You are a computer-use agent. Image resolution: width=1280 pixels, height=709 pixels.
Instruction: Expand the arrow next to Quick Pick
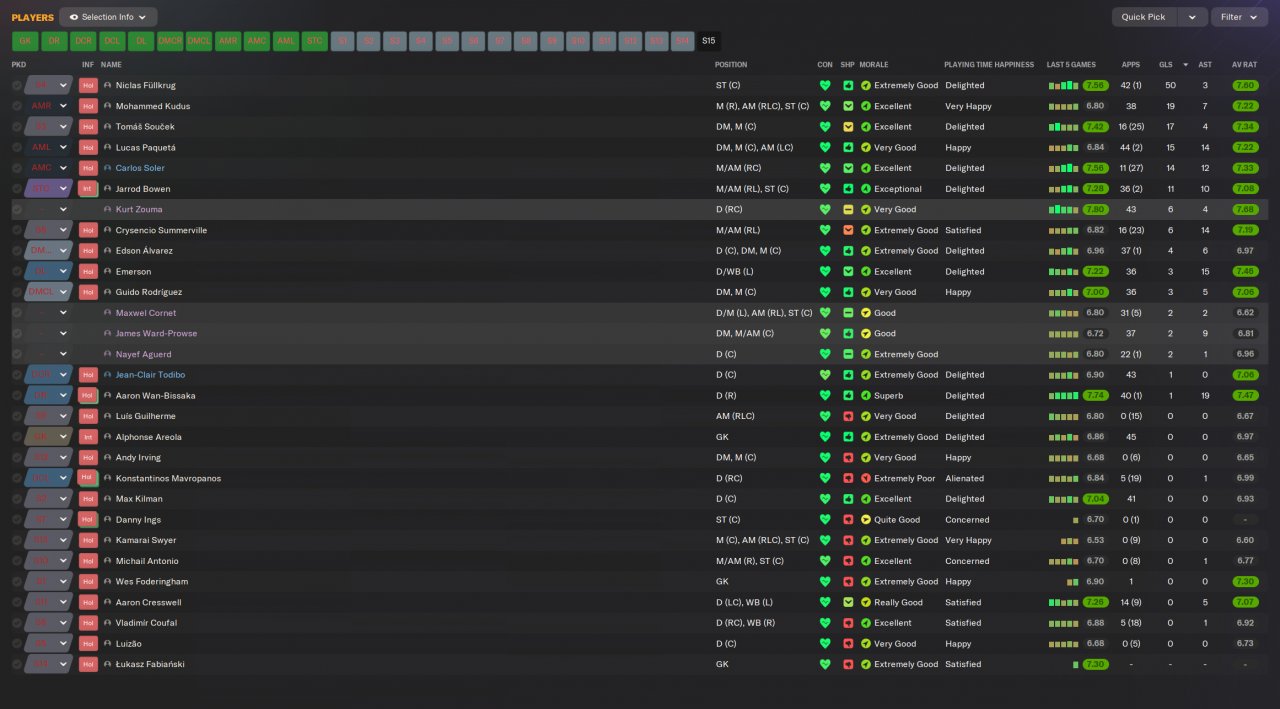click(1192, 17)
